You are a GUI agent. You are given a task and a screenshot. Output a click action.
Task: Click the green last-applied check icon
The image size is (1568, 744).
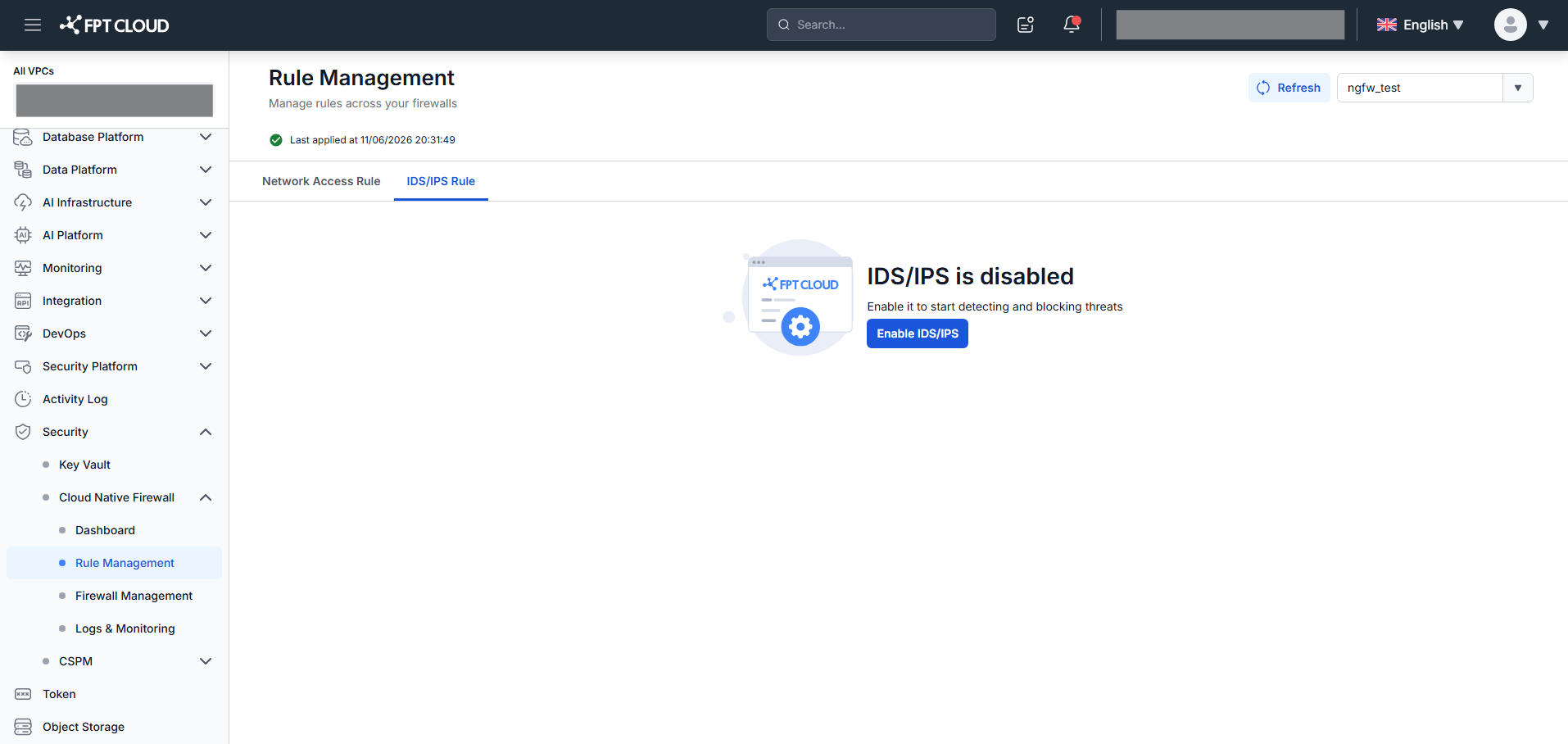click(276, 140)
